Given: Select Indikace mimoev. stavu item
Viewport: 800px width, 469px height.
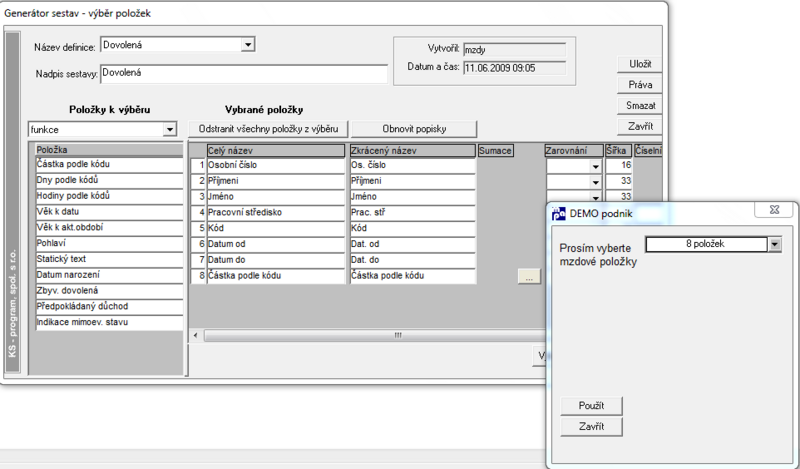Looking at the screenshot, I should click(109, 323).
